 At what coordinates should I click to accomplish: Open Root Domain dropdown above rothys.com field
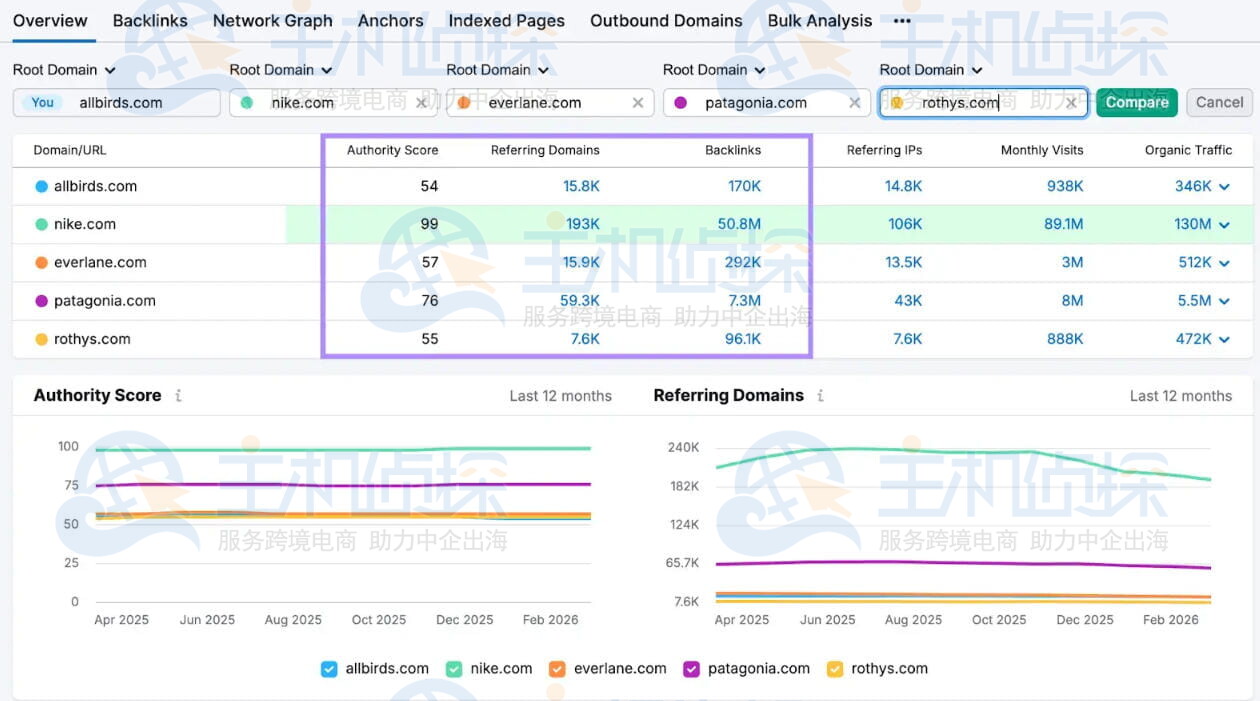click(x=931, y=70)
